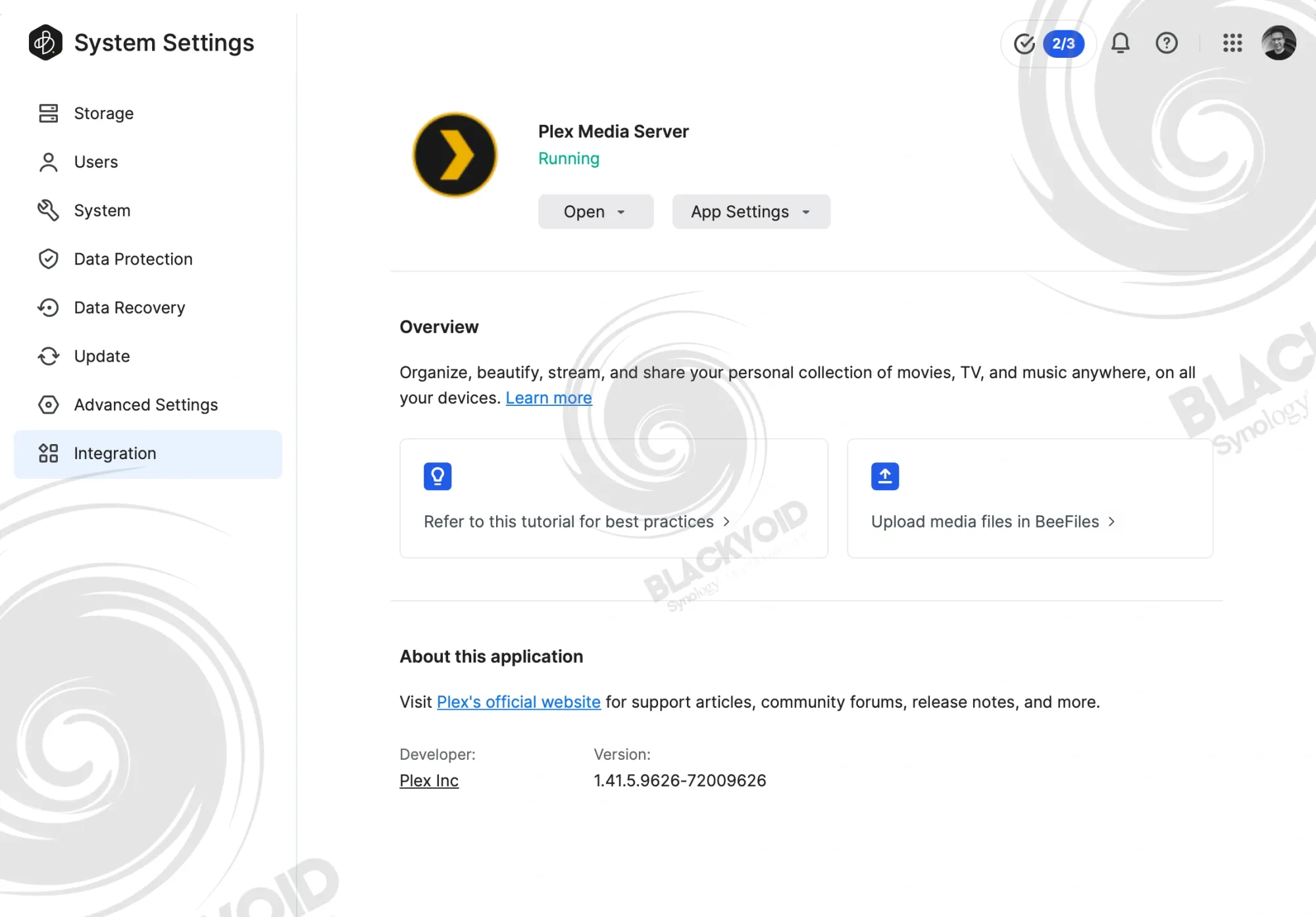The width and height of the screenshot is (1316, 917).
Task: Follow the Learn more link
Action: [x=548, y=398]
